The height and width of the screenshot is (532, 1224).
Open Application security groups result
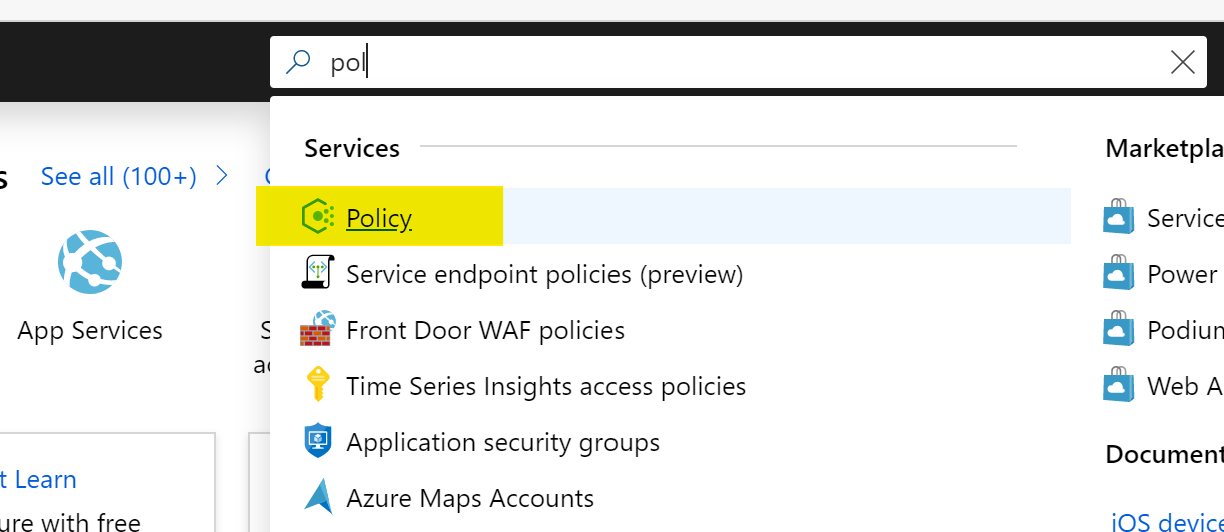[503, 442]
